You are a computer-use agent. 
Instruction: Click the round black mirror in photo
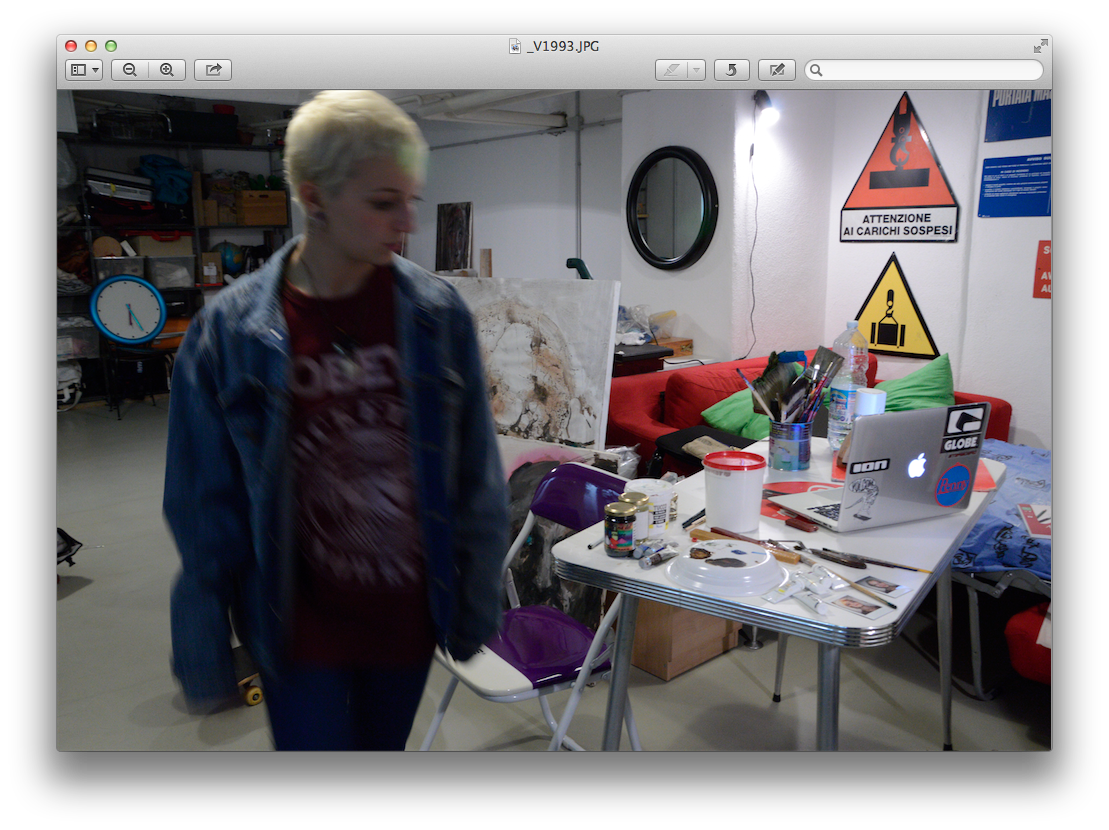click(672, 208)
